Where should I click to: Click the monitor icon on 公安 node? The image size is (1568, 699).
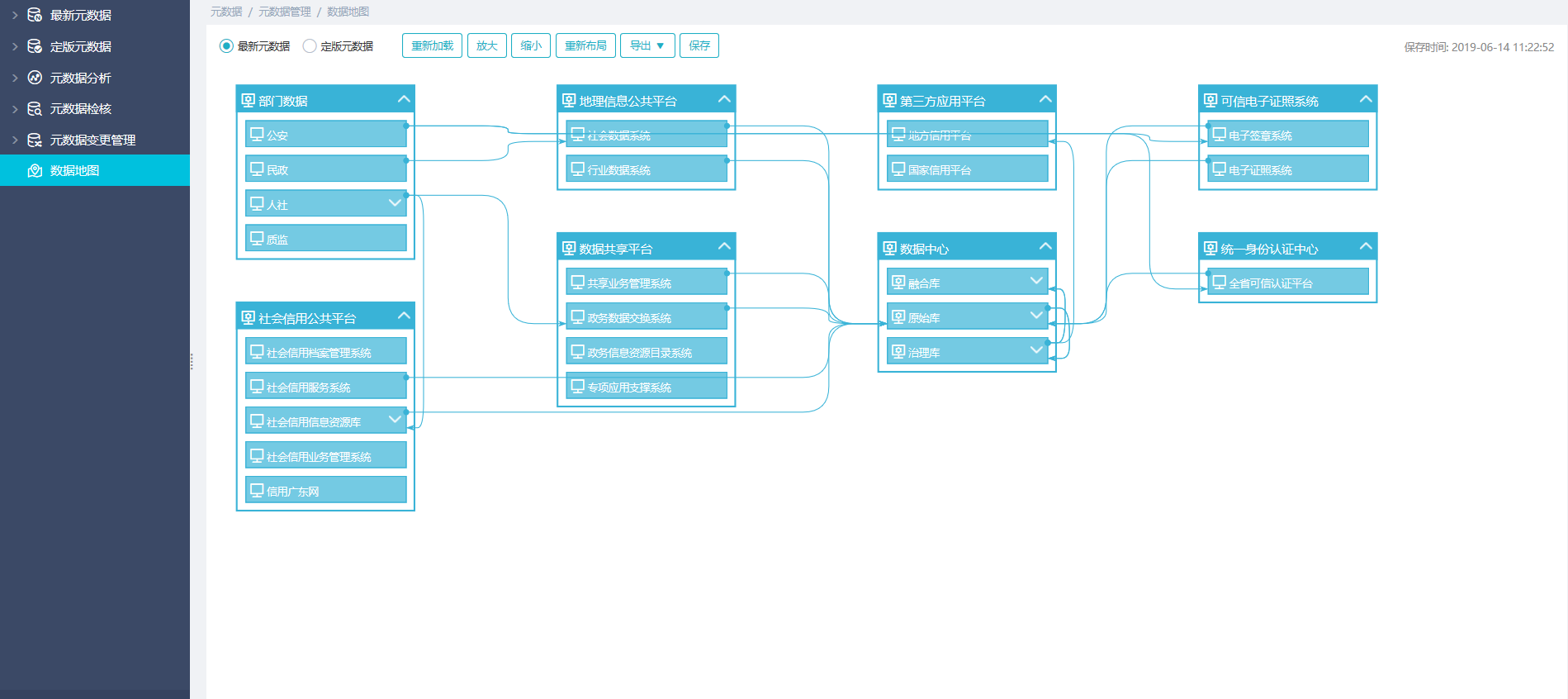[x=257, y=135]
